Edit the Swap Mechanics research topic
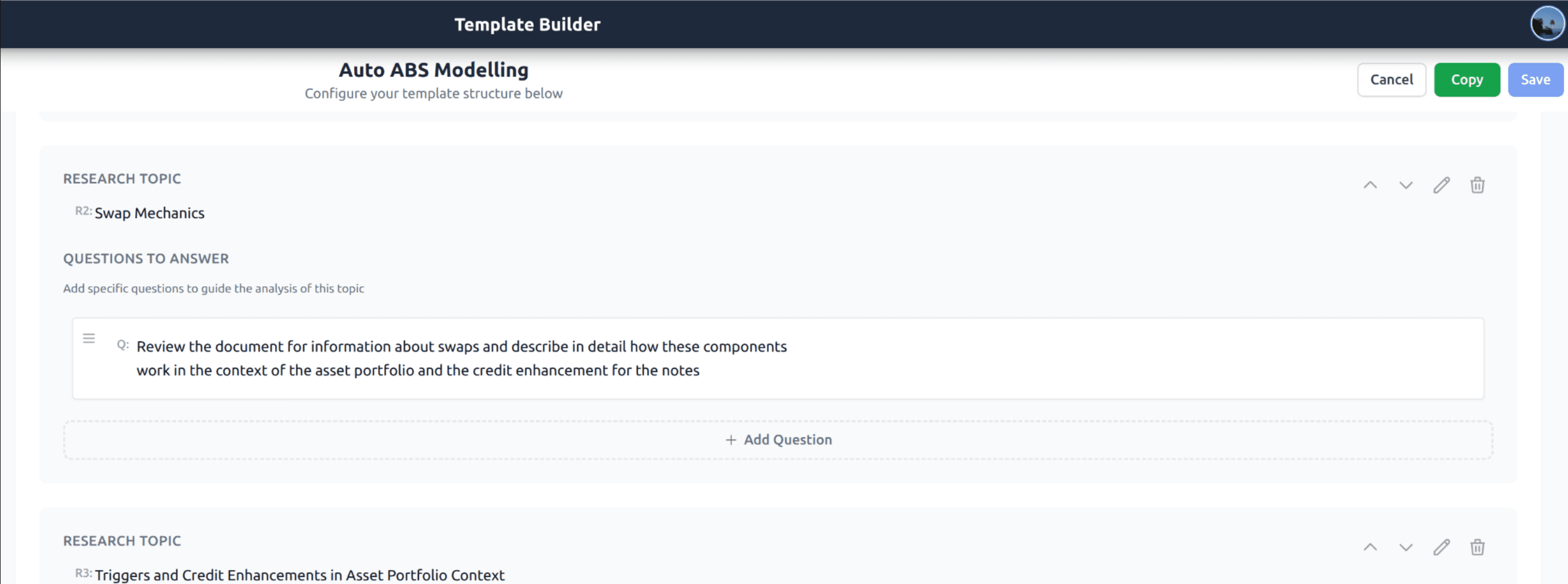Screen dimensions: 1568x584 click(x=1441, y=185)
